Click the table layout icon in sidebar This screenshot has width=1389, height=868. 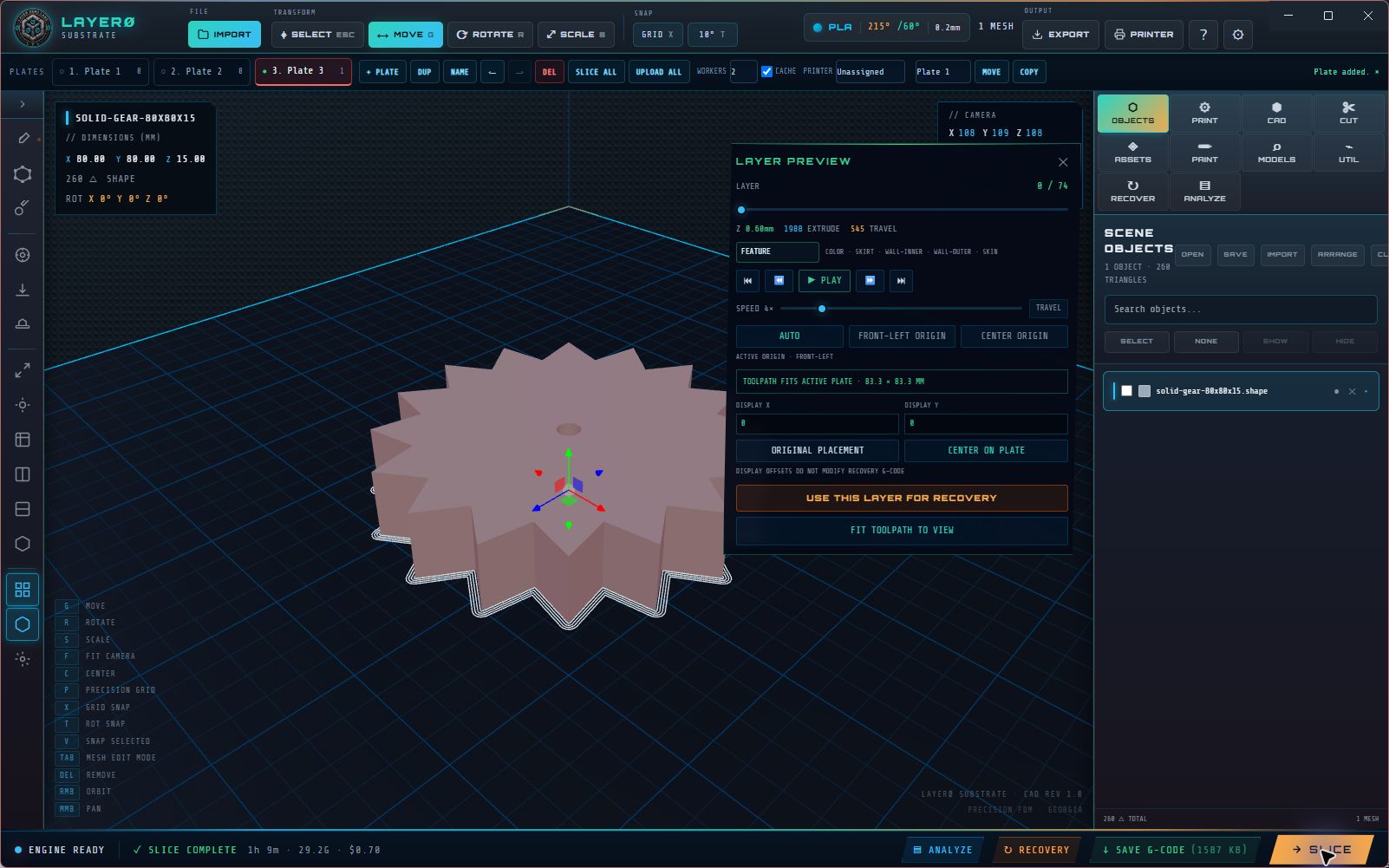tap(23, 440)
